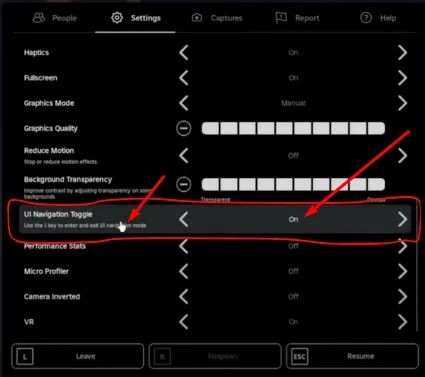425x377 pixels.
Task: Click the Resume button
Action: [352, 356]
